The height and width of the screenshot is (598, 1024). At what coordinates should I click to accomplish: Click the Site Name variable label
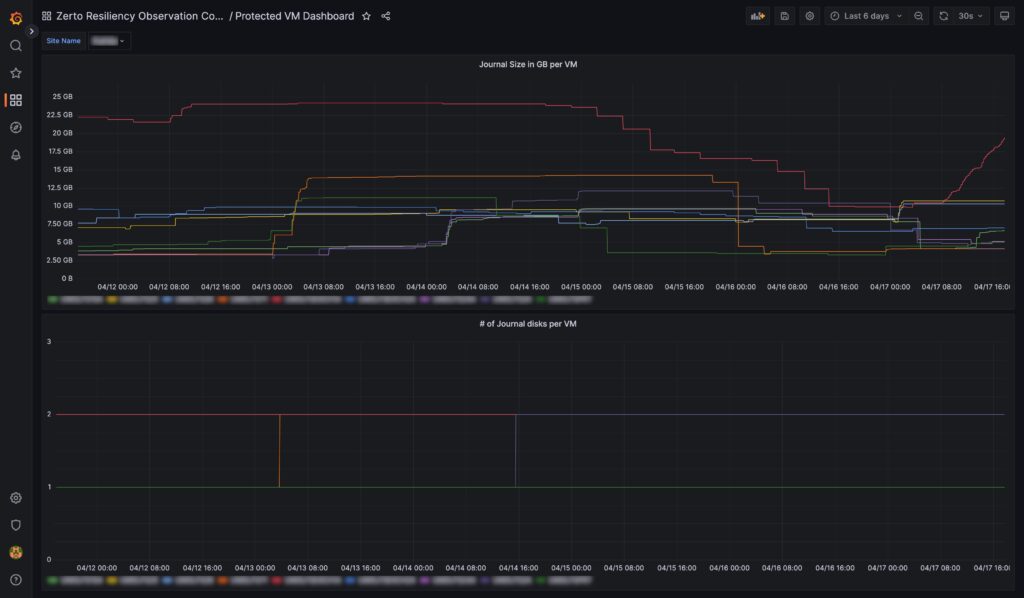point(63,41)
